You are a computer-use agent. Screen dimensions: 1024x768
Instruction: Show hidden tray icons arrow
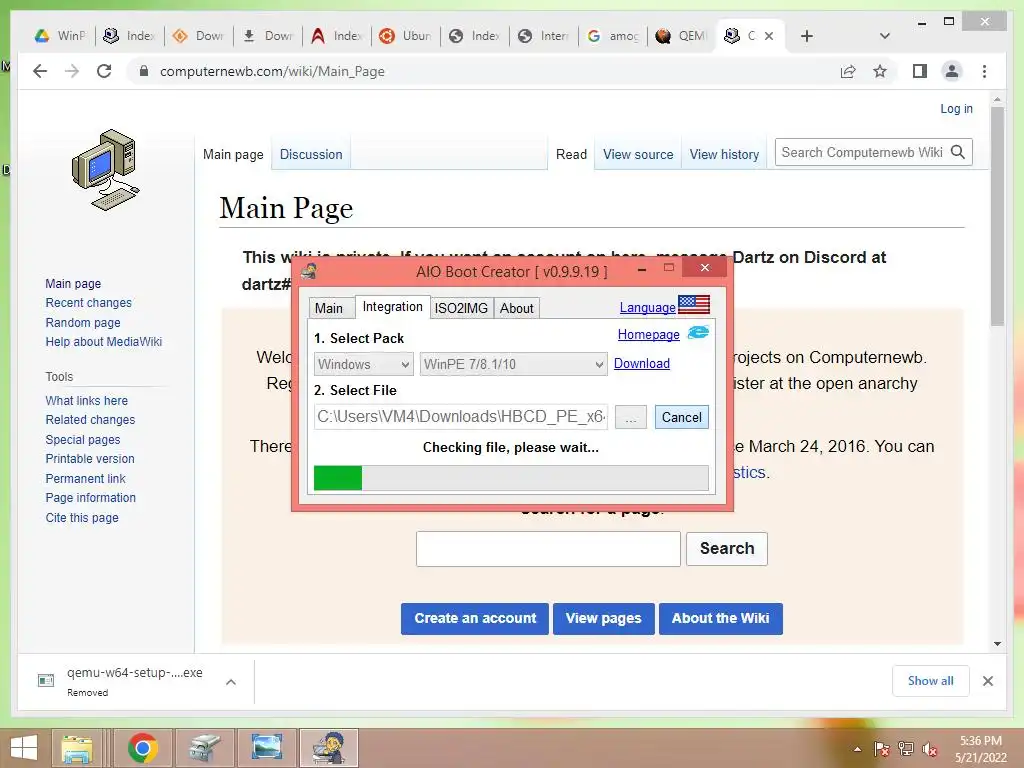click(x=857, y=749)
